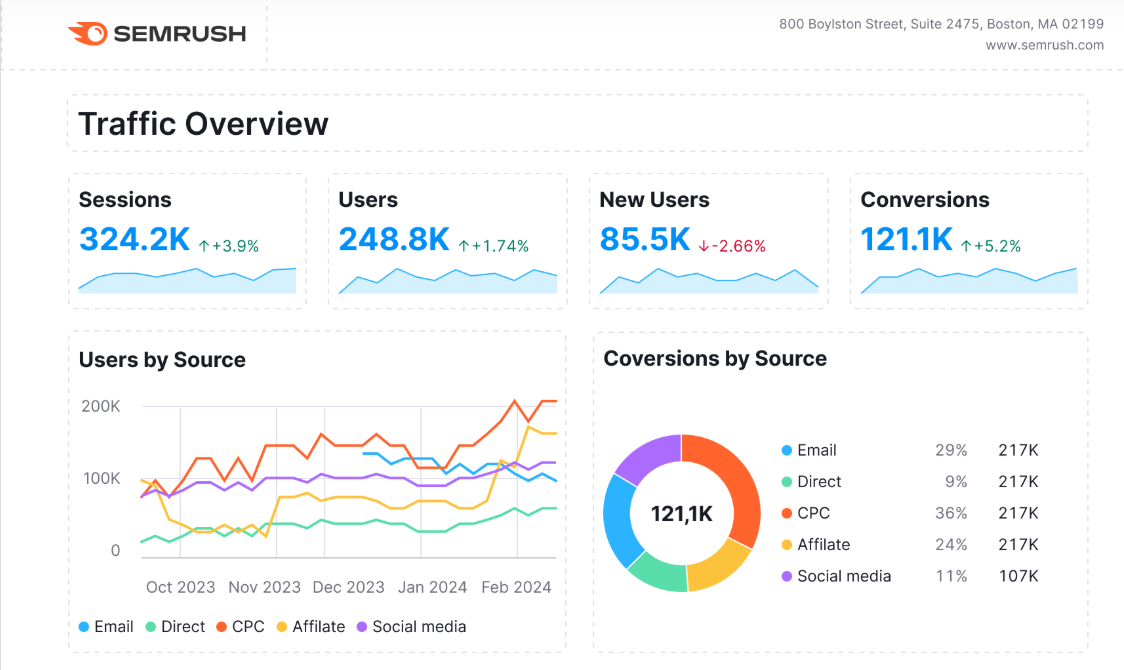The height and width of the screenshot is (670, 1124).
Task: Click the +1.74% users change indicator
Action: point(494,246)
